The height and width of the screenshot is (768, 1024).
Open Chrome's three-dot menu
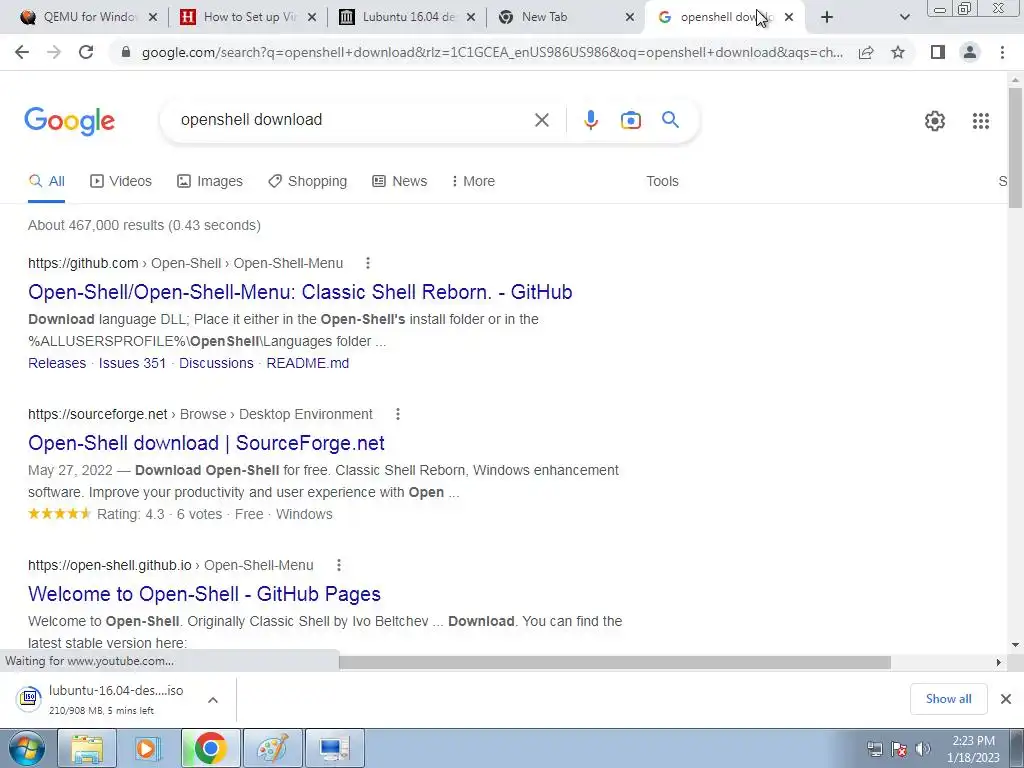point(1002,52)
